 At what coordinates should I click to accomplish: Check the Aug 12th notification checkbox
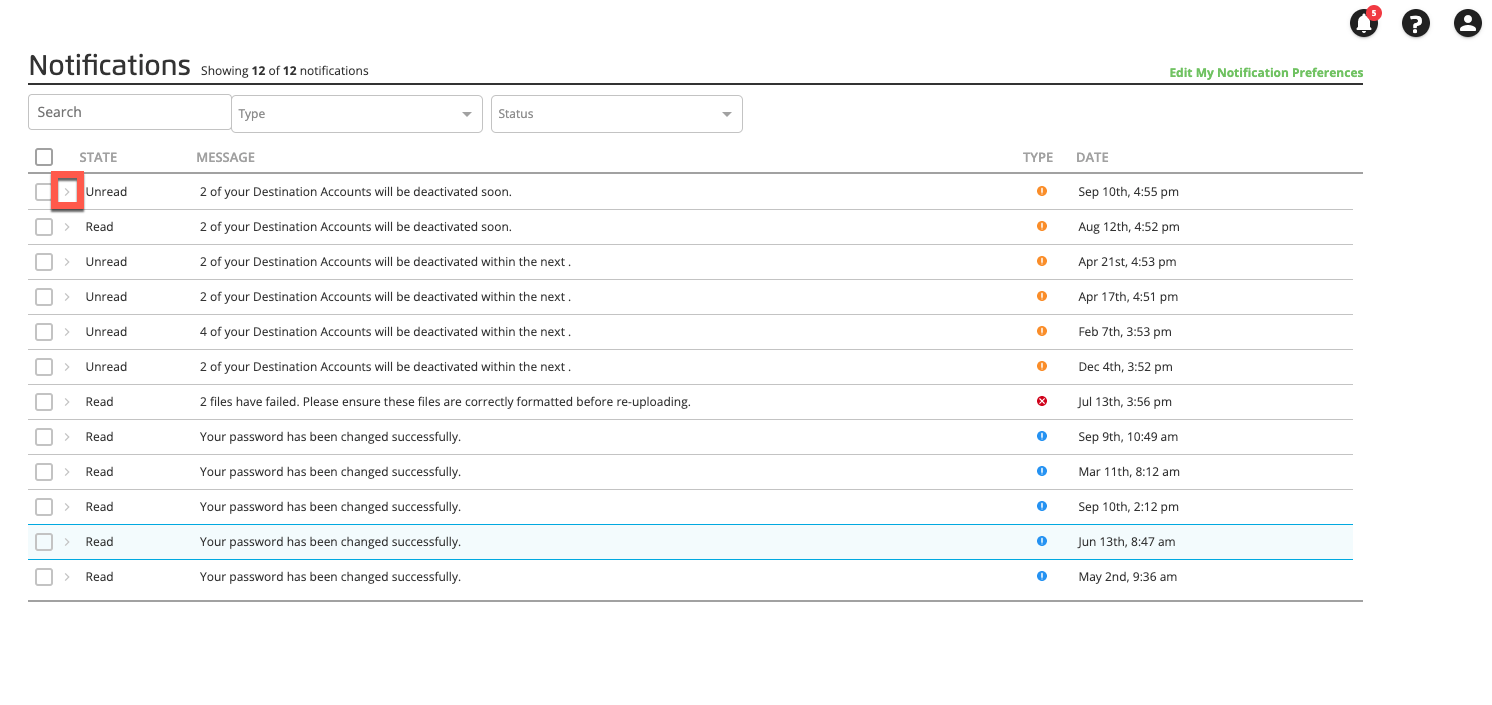tap(44, 227)
